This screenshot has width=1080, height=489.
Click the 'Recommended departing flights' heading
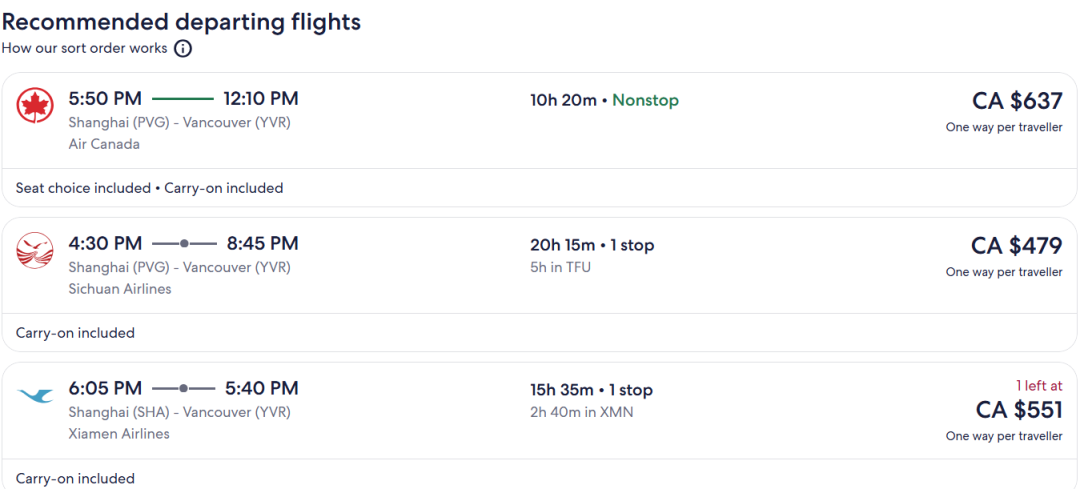pyautogui.click(x=181, y=22)
